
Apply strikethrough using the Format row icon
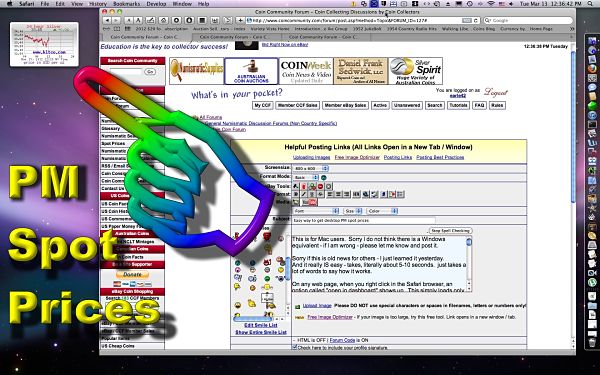tap(320, 194)
